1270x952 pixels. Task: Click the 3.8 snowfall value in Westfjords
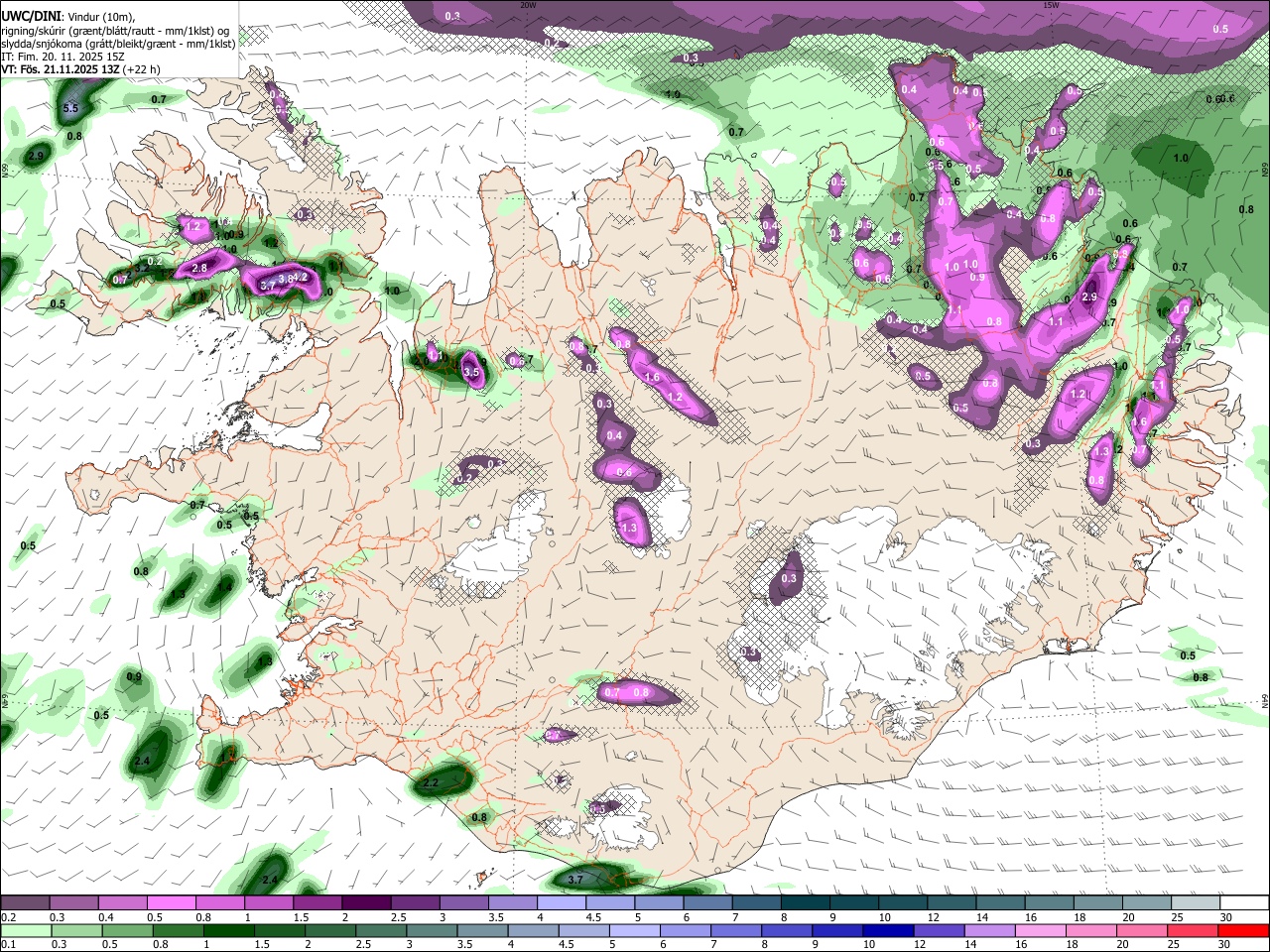[x=286, y=280]
